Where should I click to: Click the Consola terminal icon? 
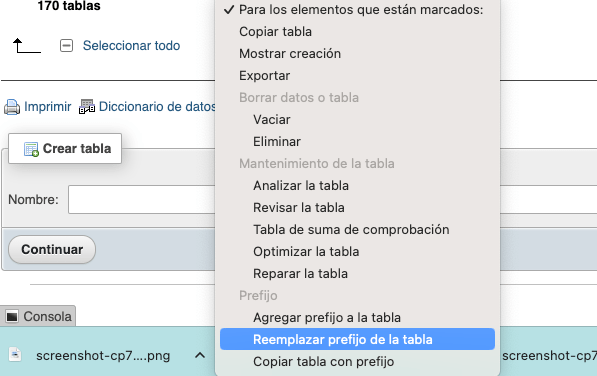12,316
